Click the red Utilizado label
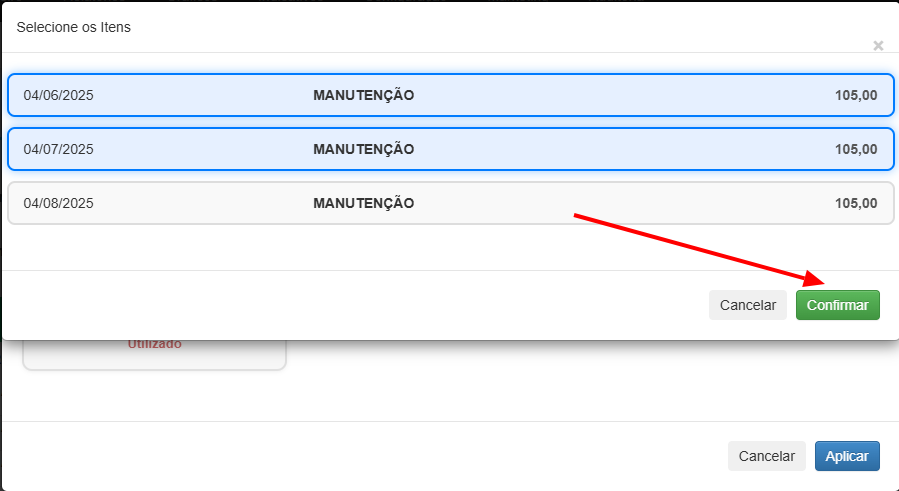The height and width of the screenshot is (491, 899). pyautogui.click(x=154, y=344)
